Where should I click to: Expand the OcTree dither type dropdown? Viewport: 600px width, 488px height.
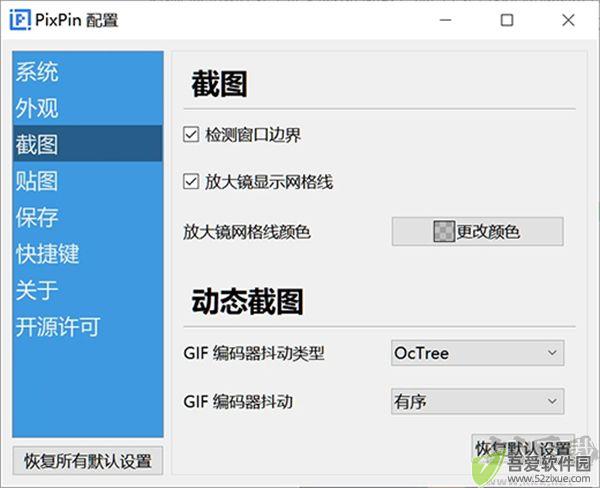(477, 353)
